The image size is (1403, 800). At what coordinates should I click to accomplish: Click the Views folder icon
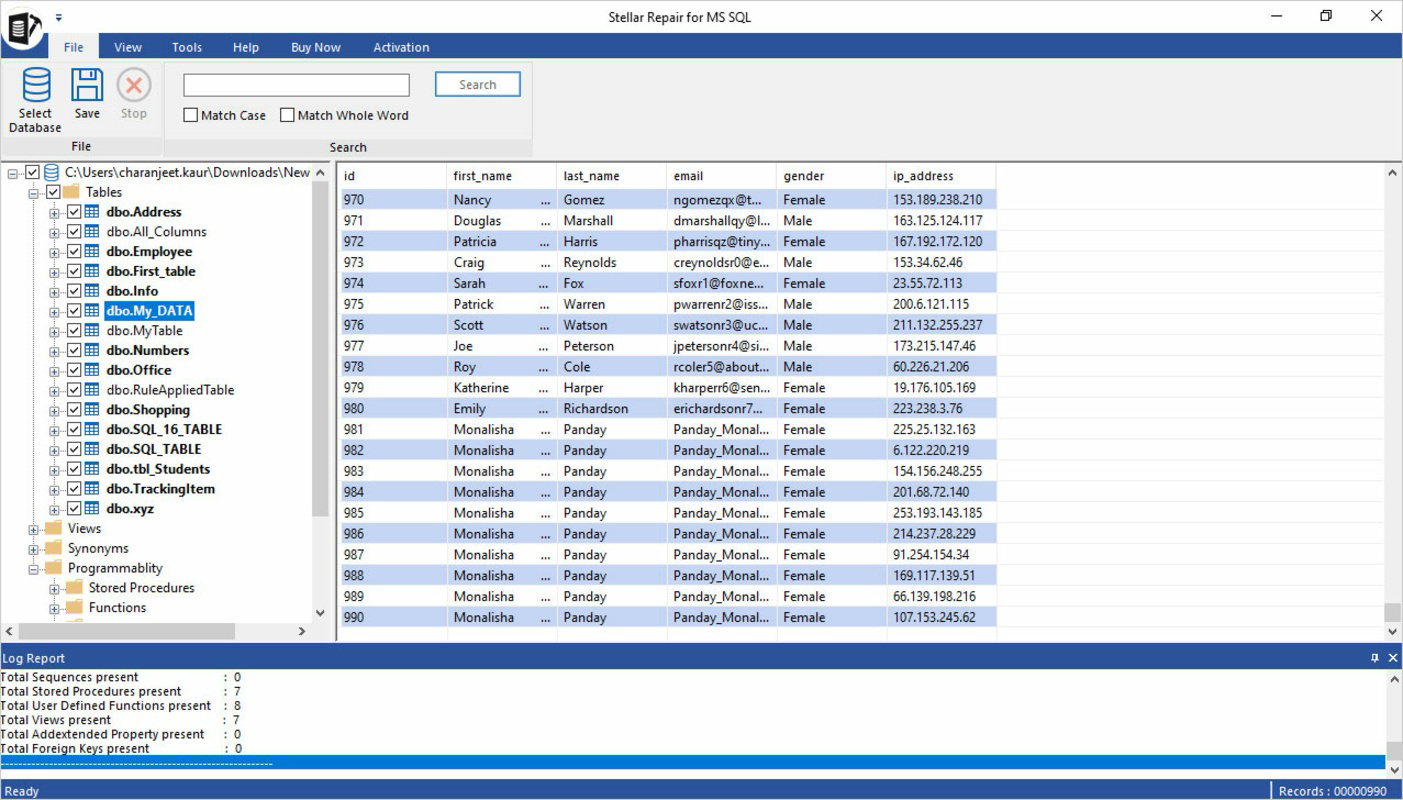53,528
